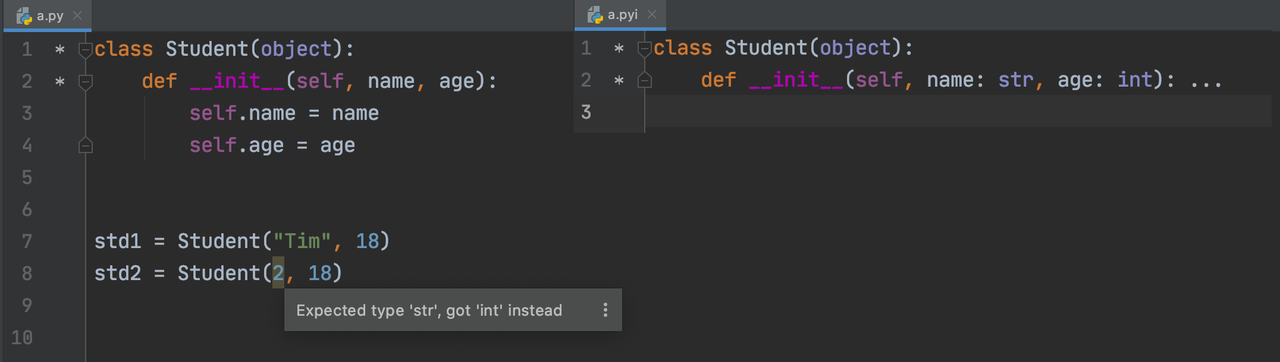
Task: Collapse the Student class fold in a.py
Action: 85,49
